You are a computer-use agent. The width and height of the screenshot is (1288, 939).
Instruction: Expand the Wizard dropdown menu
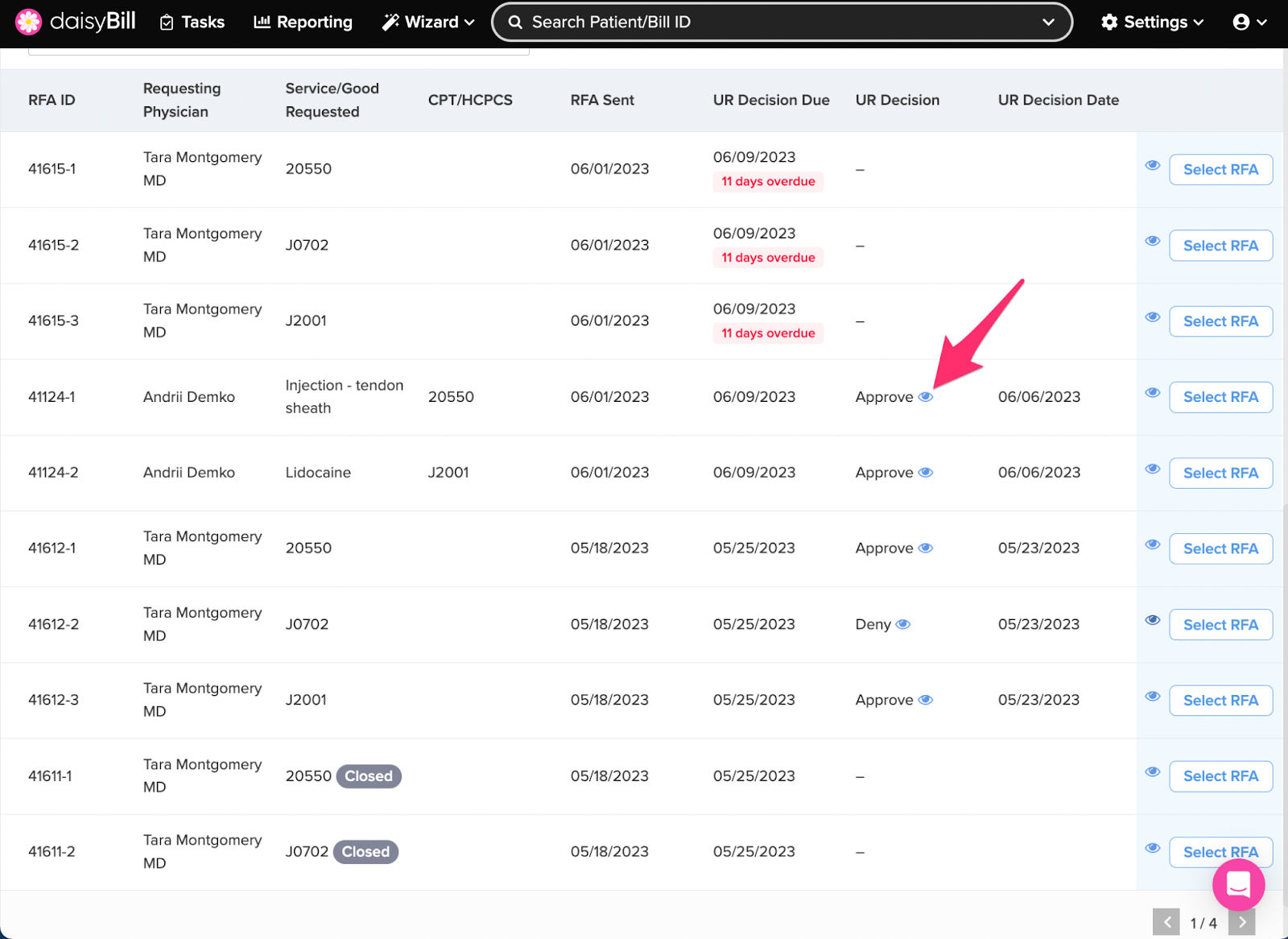428,22
